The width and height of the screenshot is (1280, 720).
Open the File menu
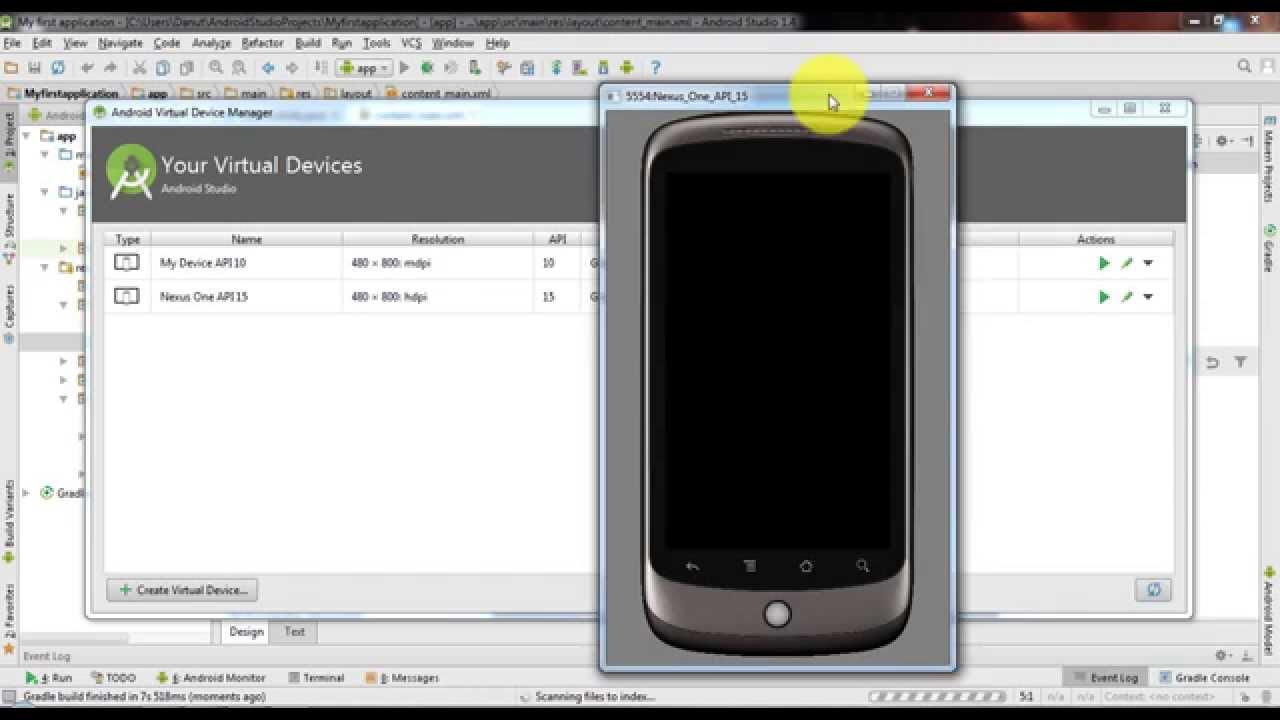pyautogui.click(x=12, y=43)
